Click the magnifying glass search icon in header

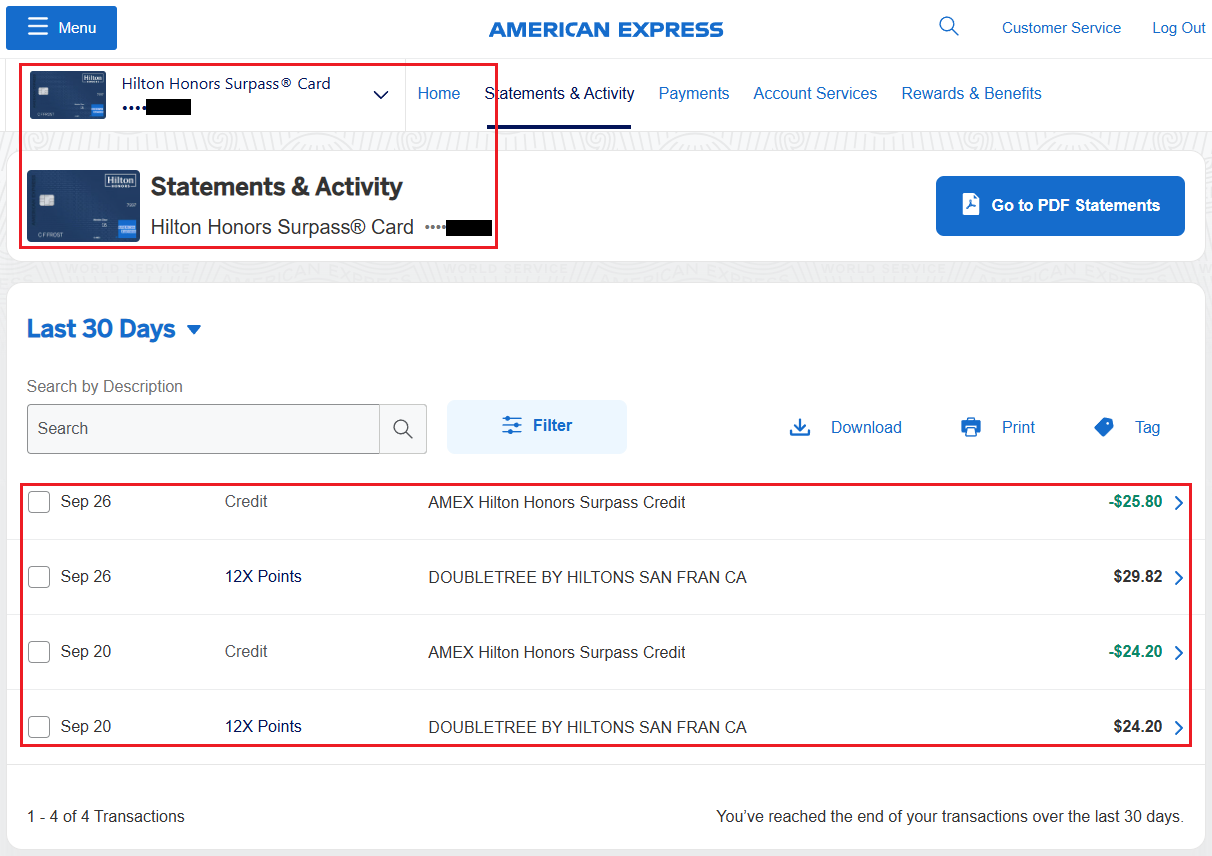(x=948, y=27)
